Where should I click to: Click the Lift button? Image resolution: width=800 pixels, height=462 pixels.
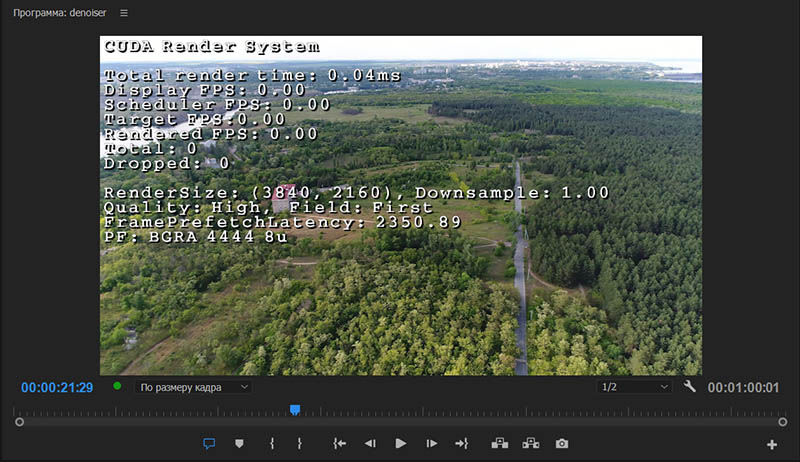pyautogui.click(x=499, y=444)
